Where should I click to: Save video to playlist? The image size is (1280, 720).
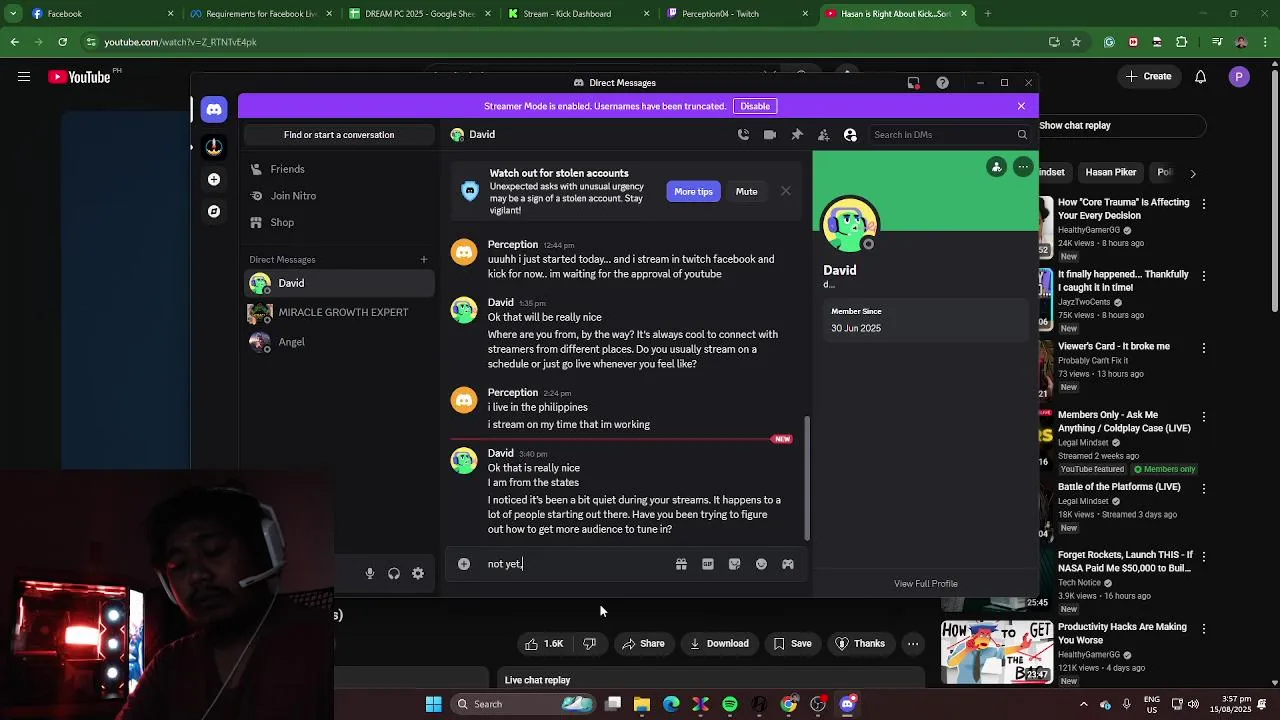792,644
